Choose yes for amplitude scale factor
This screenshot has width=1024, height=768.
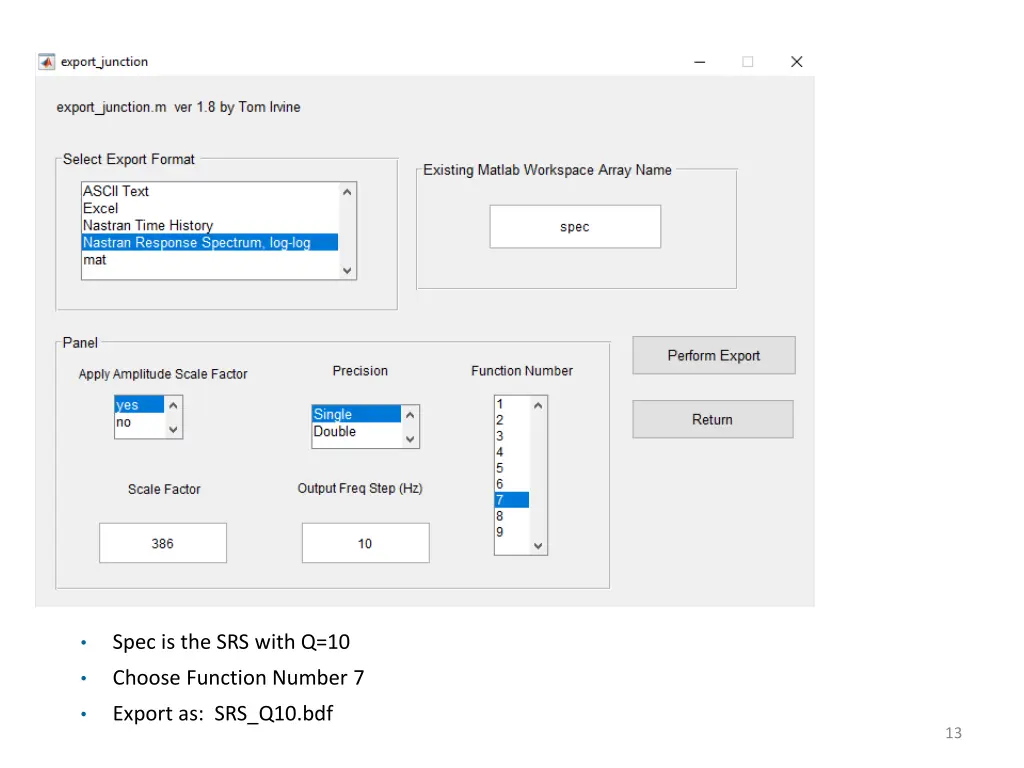coord(139,405)
